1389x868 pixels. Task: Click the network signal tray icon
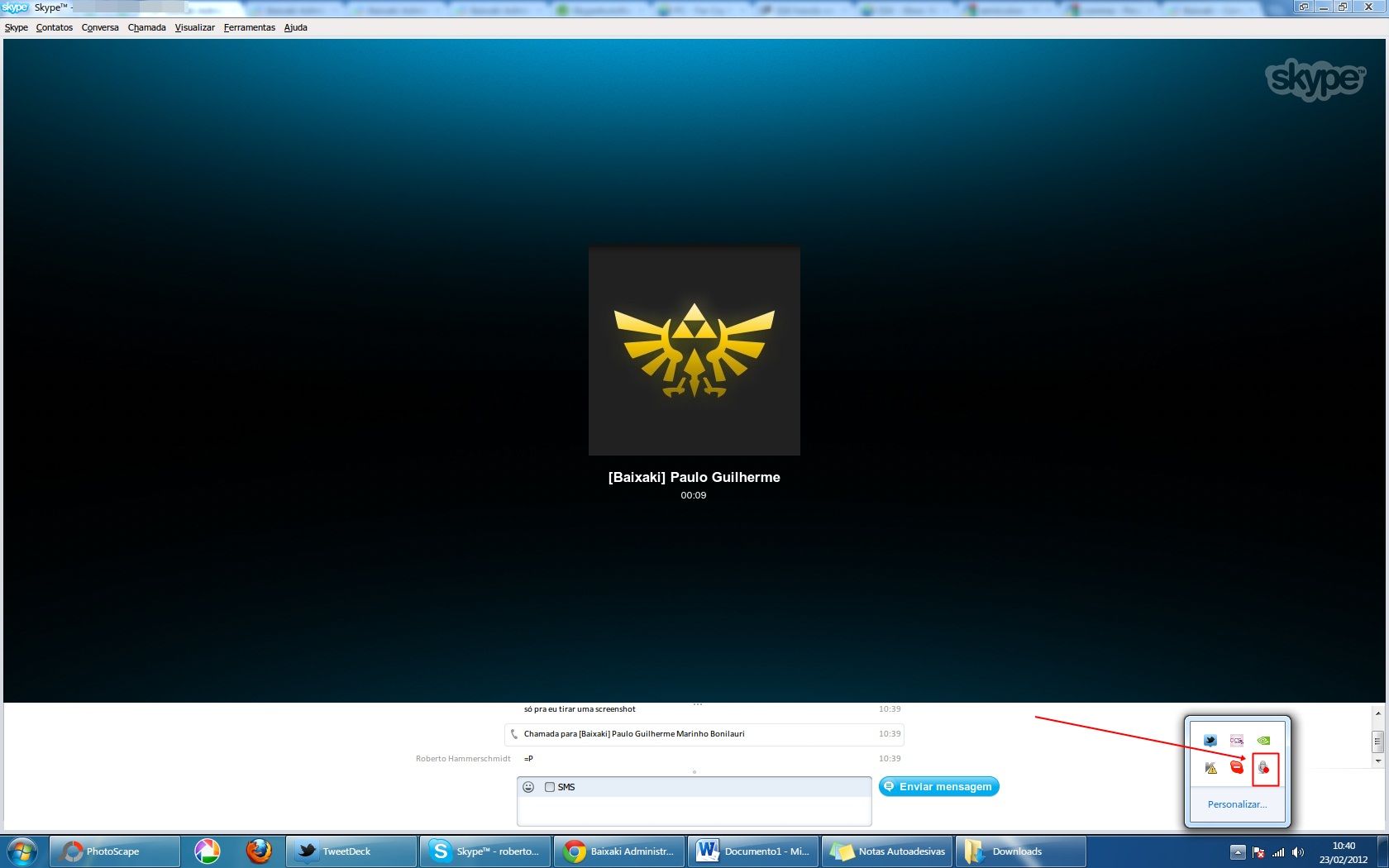1278,852
